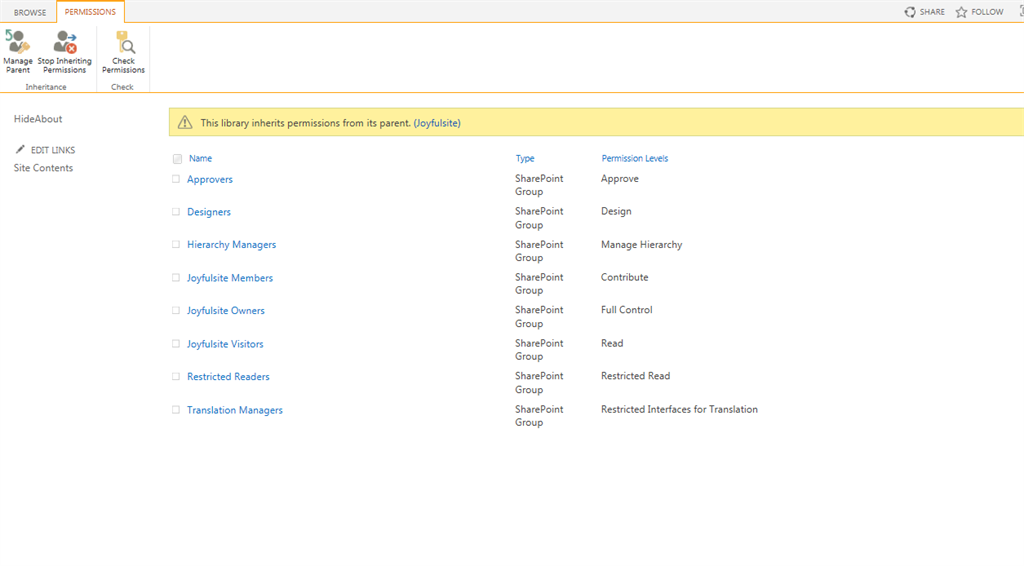The height and width of the screenshot is (566, 1024).
Task: Click the Permission Levels column header
Action: pos(634,159)
